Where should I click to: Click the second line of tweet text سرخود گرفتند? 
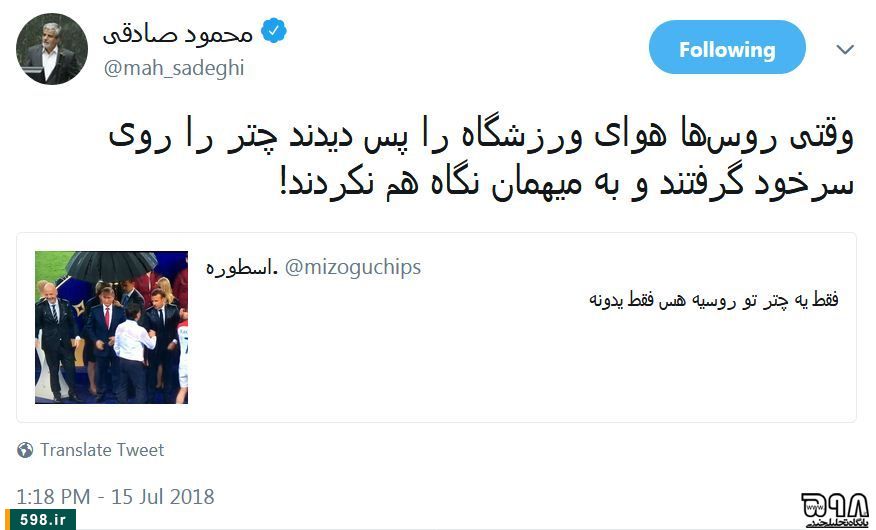[567, 182]
